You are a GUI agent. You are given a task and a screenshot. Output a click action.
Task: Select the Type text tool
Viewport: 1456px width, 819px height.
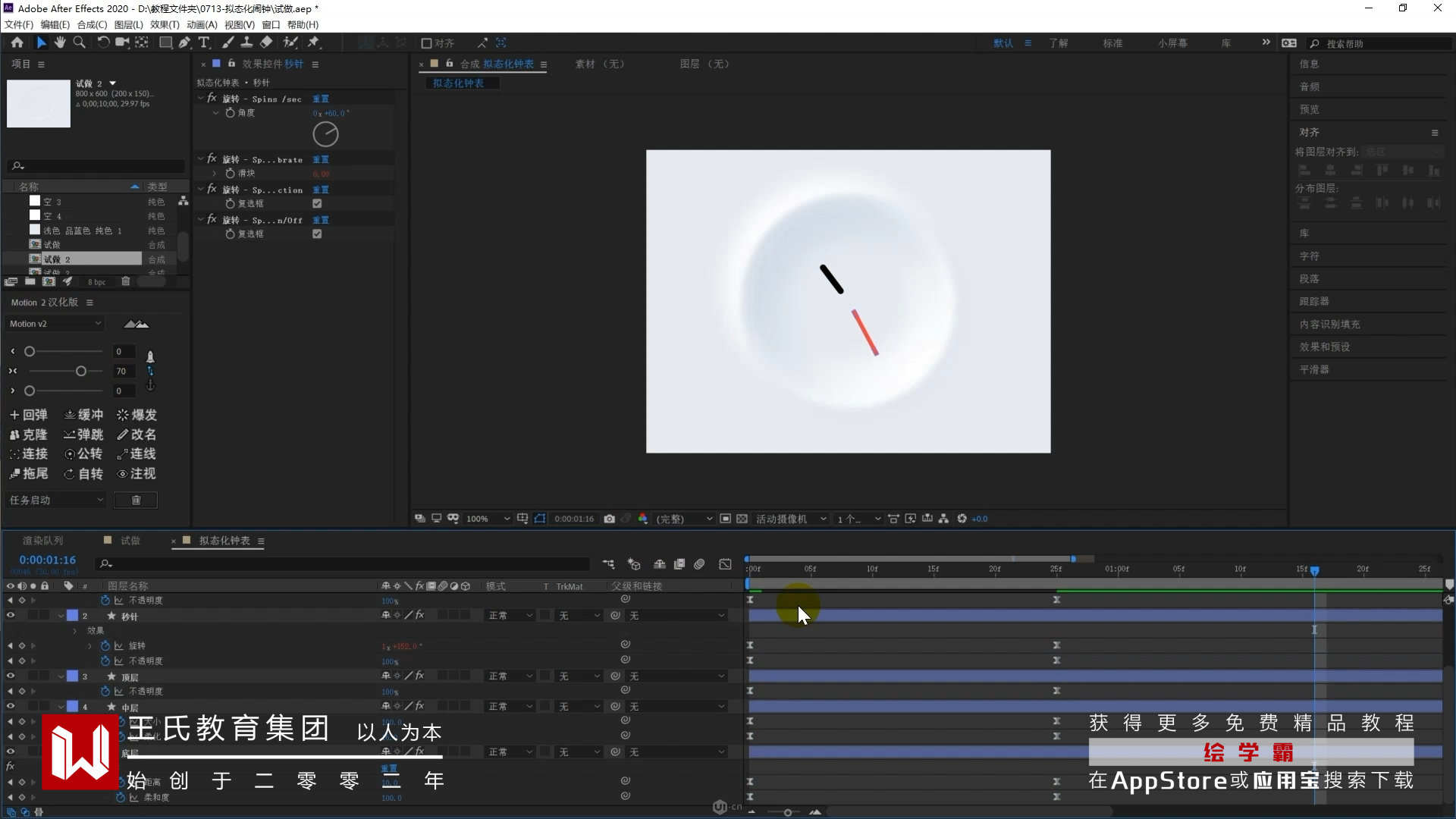point(204,42)
